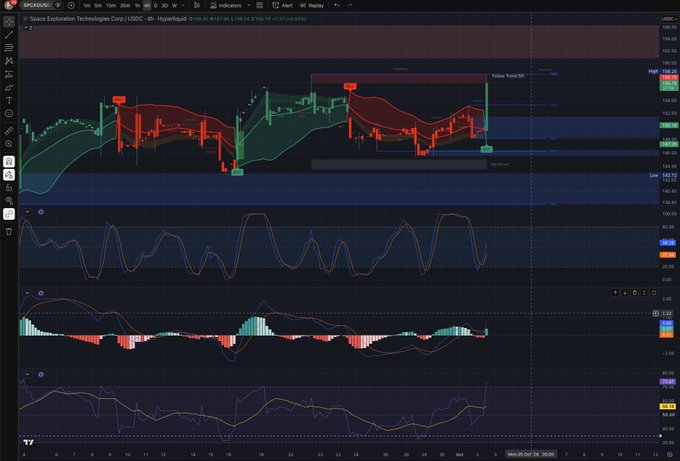Activate the zoom in tool
The image size is (680, 461).
pyautogui.click(x=9, y=144)
